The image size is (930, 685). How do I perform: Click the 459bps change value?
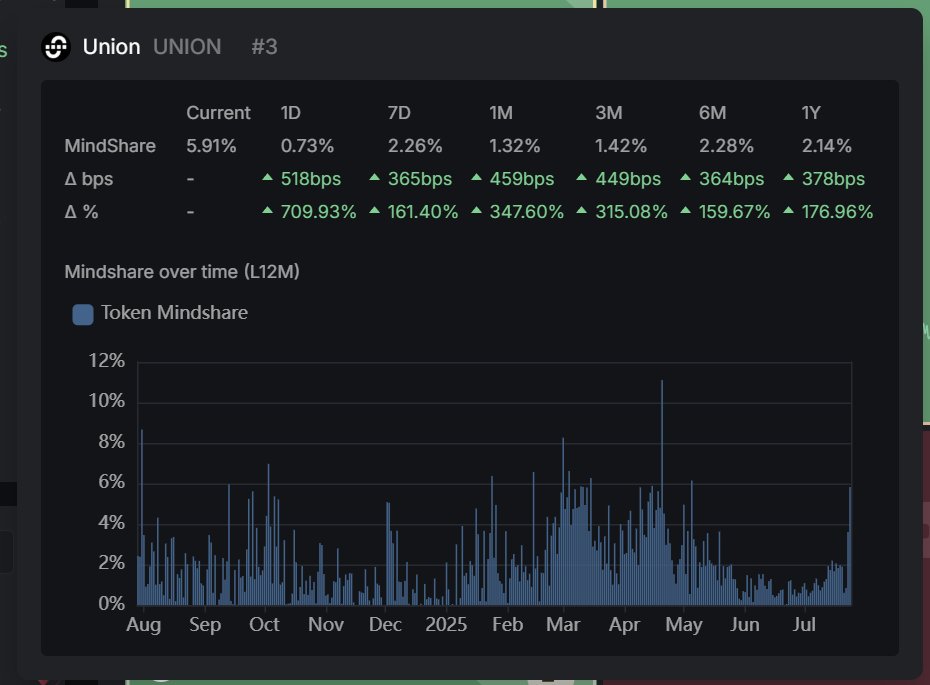pyautogui.click(x=522, y=179)
